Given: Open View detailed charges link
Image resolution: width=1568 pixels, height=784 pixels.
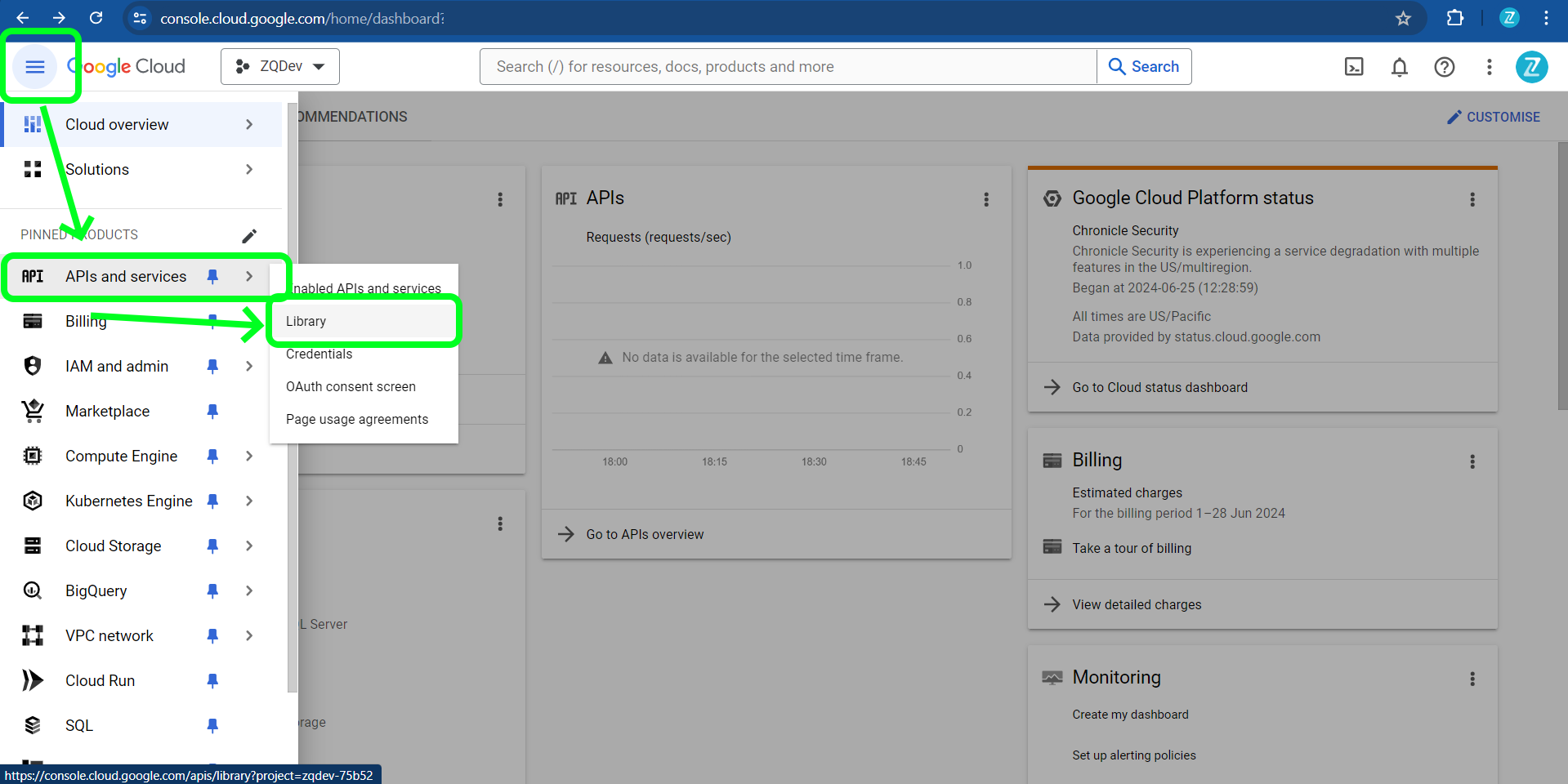Looking at the screenshot, I should click(1137, 604).
